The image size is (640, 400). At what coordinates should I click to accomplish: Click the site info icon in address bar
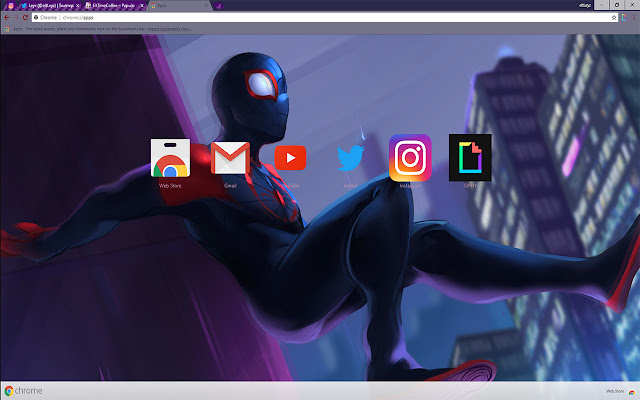pyautogui.click(x=36, y=18)
